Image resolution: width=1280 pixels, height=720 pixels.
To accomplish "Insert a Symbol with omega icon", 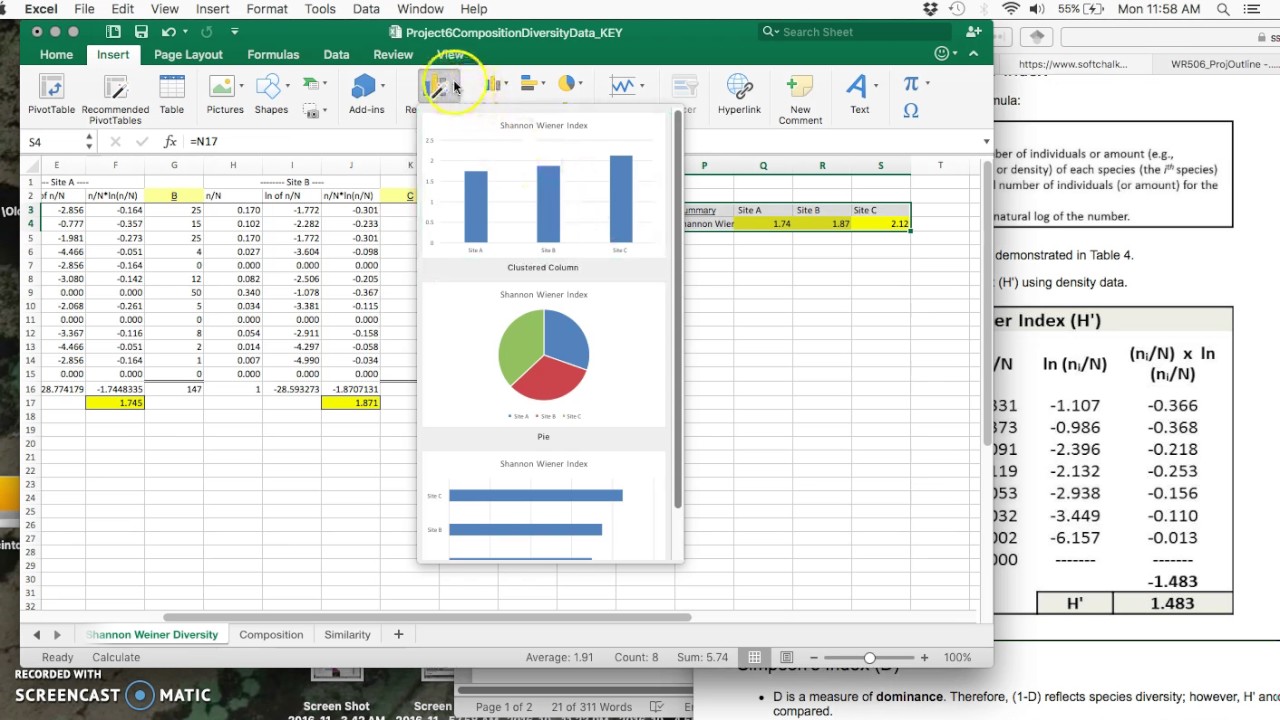I will coord(911,111).
